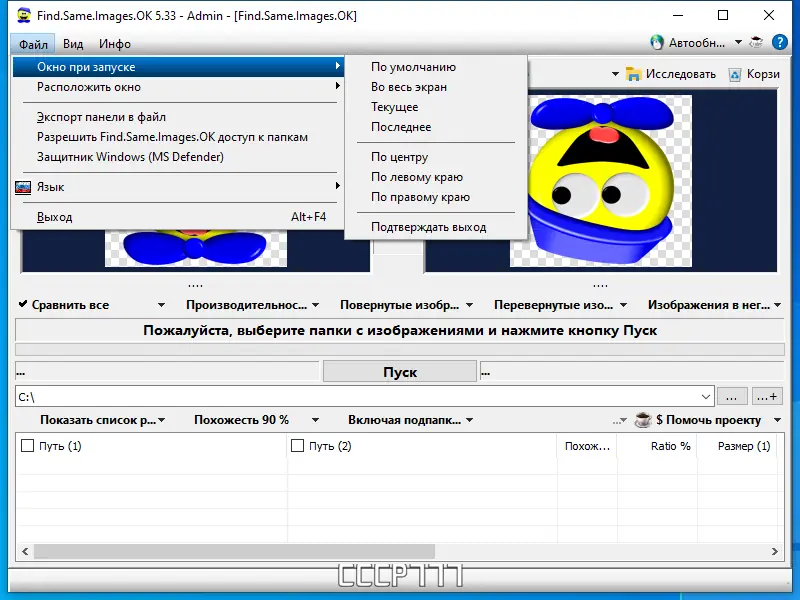This screenshot has height=600, width=800.
Task: Check the Путь (2) column checkbox
Action: pos(296,446)
